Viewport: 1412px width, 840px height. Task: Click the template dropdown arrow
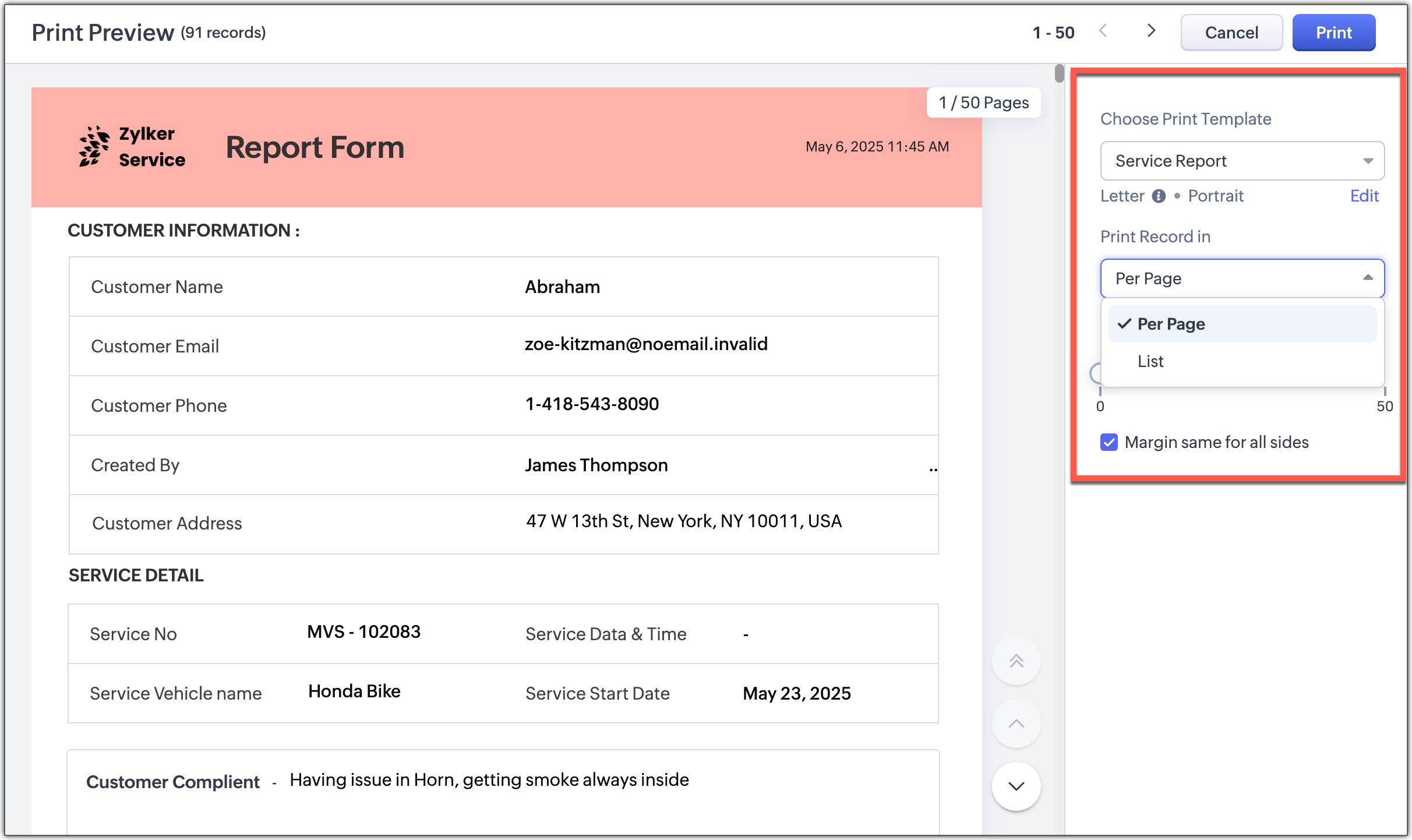point(1368,161)
